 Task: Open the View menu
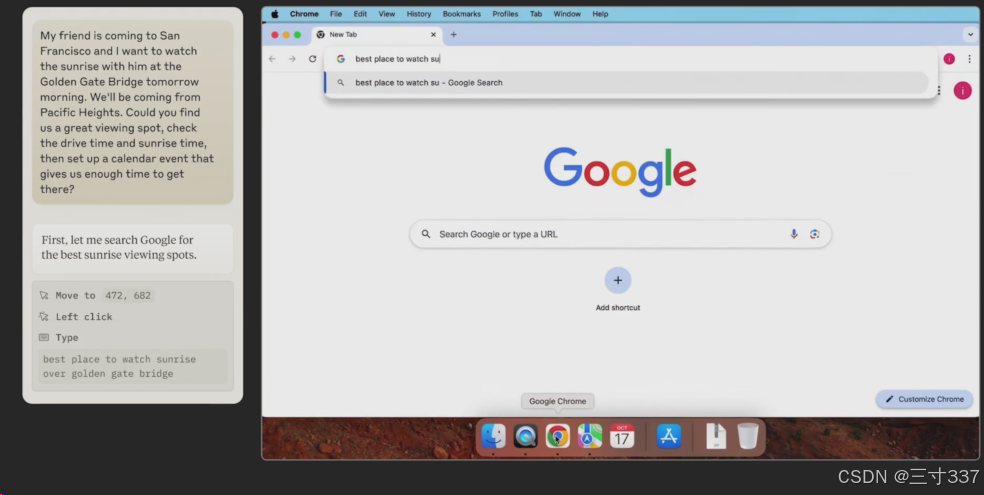[387, 14]
